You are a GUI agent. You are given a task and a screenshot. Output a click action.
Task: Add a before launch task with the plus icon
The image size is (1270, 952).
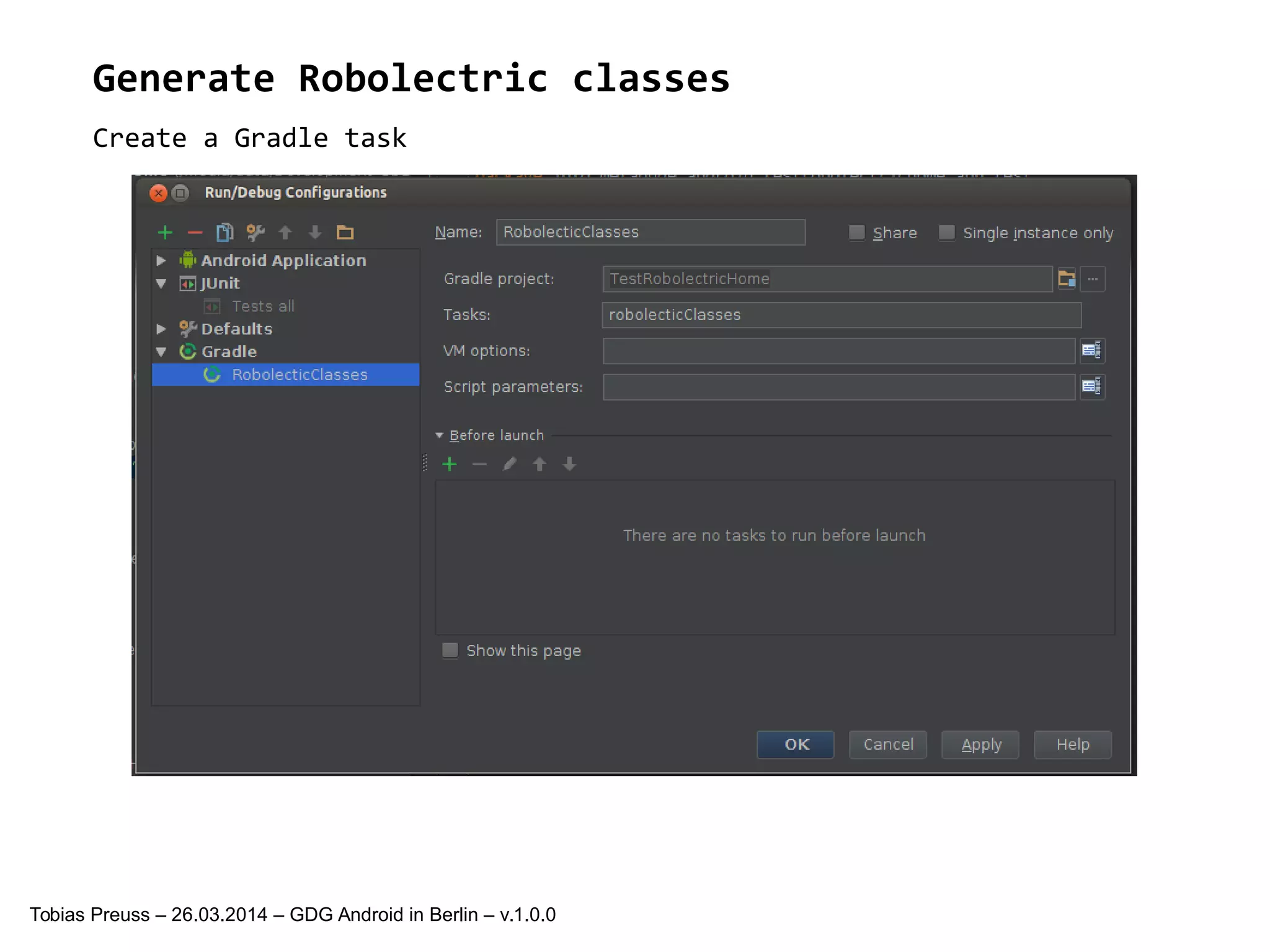[450, 464]
